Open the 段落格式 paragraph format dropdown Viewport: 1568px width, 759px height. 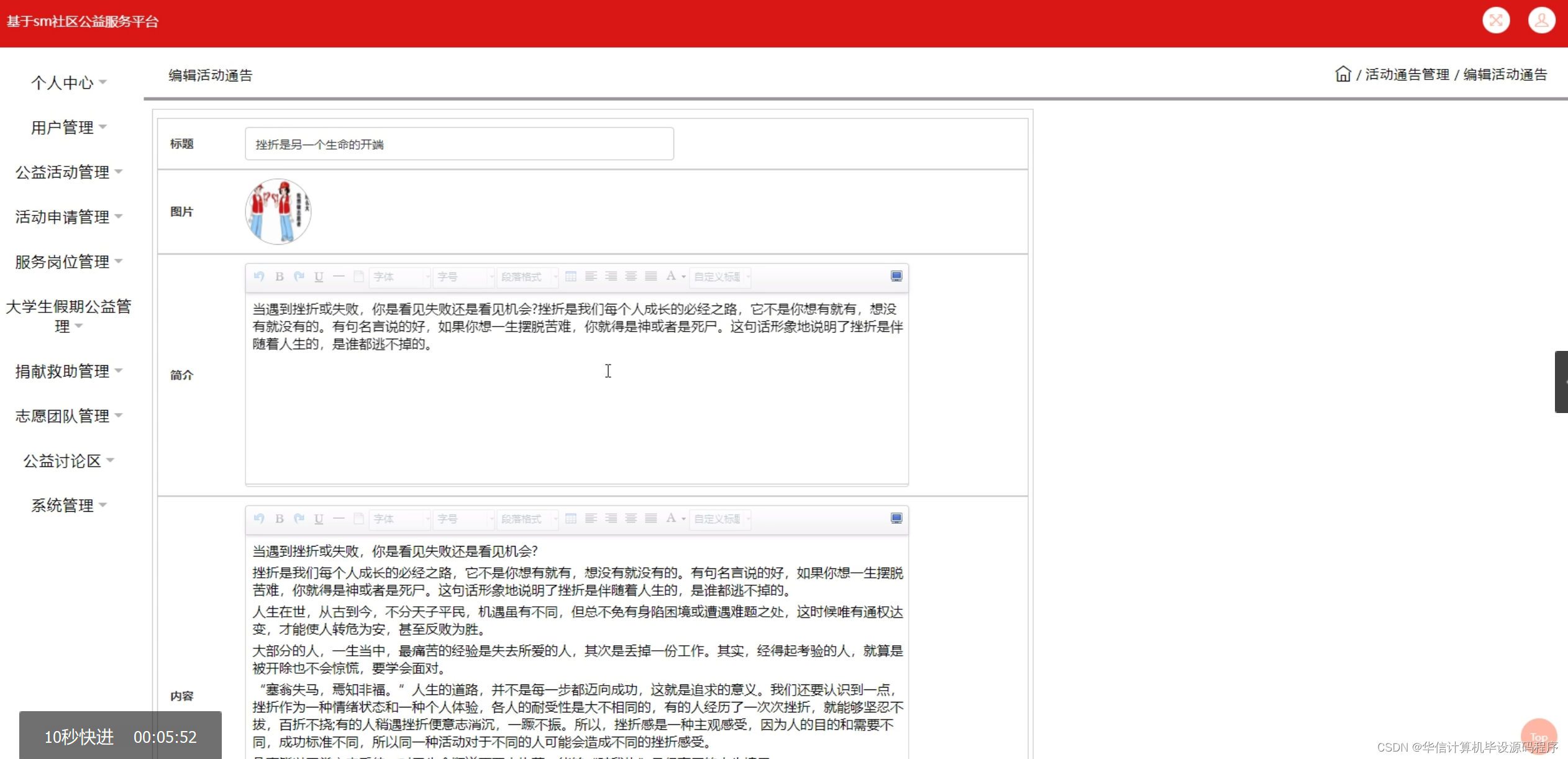pos(527,276)
